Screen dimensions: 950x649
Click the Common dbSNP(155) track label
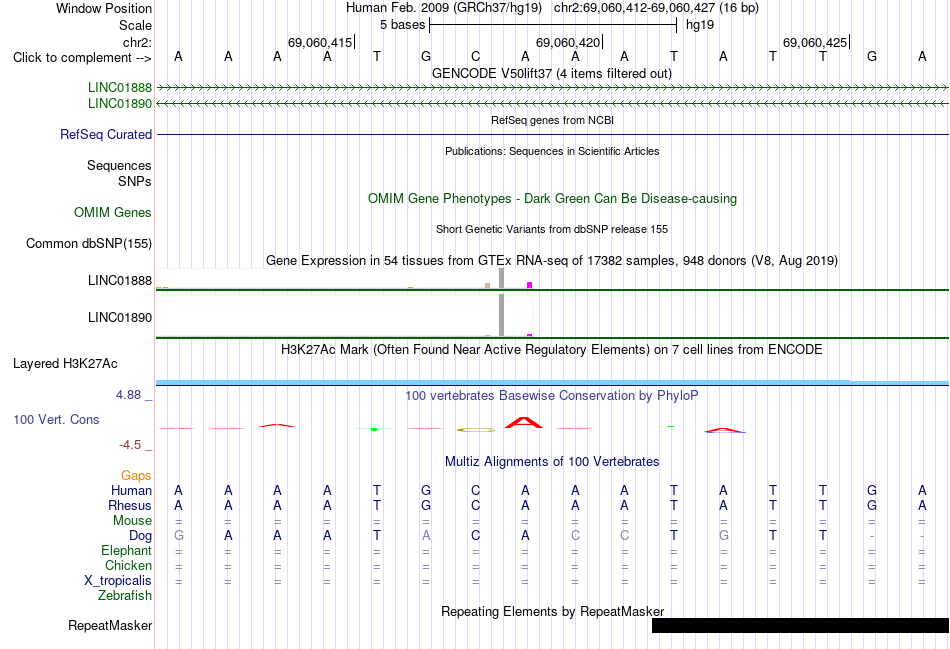point(88,244)
